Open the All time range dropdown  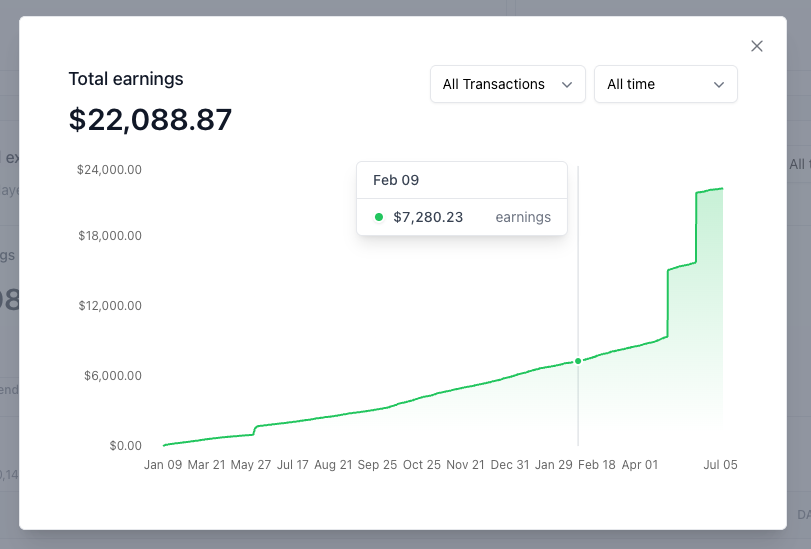(x=666, y=84)
